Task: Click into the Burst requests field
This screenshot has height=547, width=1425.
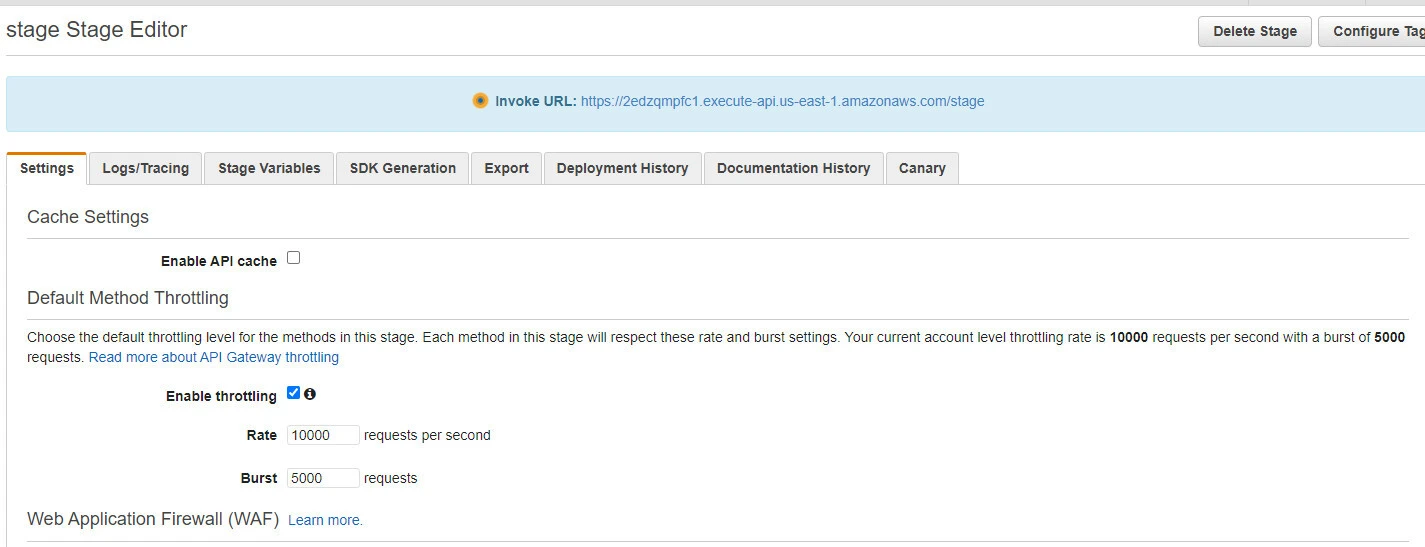Action: 323,478
